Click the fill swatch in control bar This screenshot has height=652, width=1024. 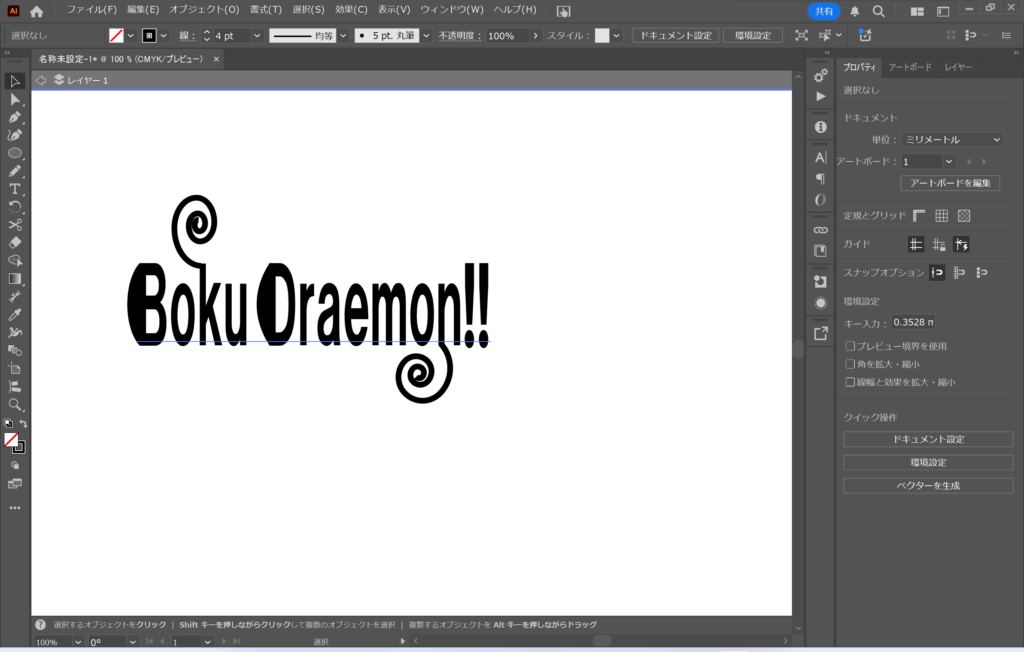click(x=116, y=36)
